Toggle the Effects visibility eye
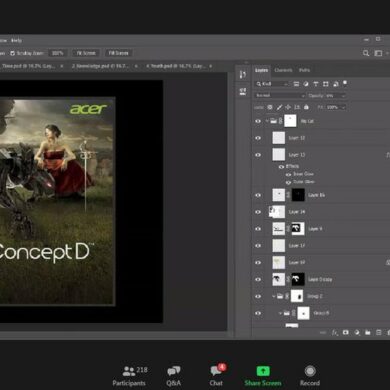 (x=281, y=167)
